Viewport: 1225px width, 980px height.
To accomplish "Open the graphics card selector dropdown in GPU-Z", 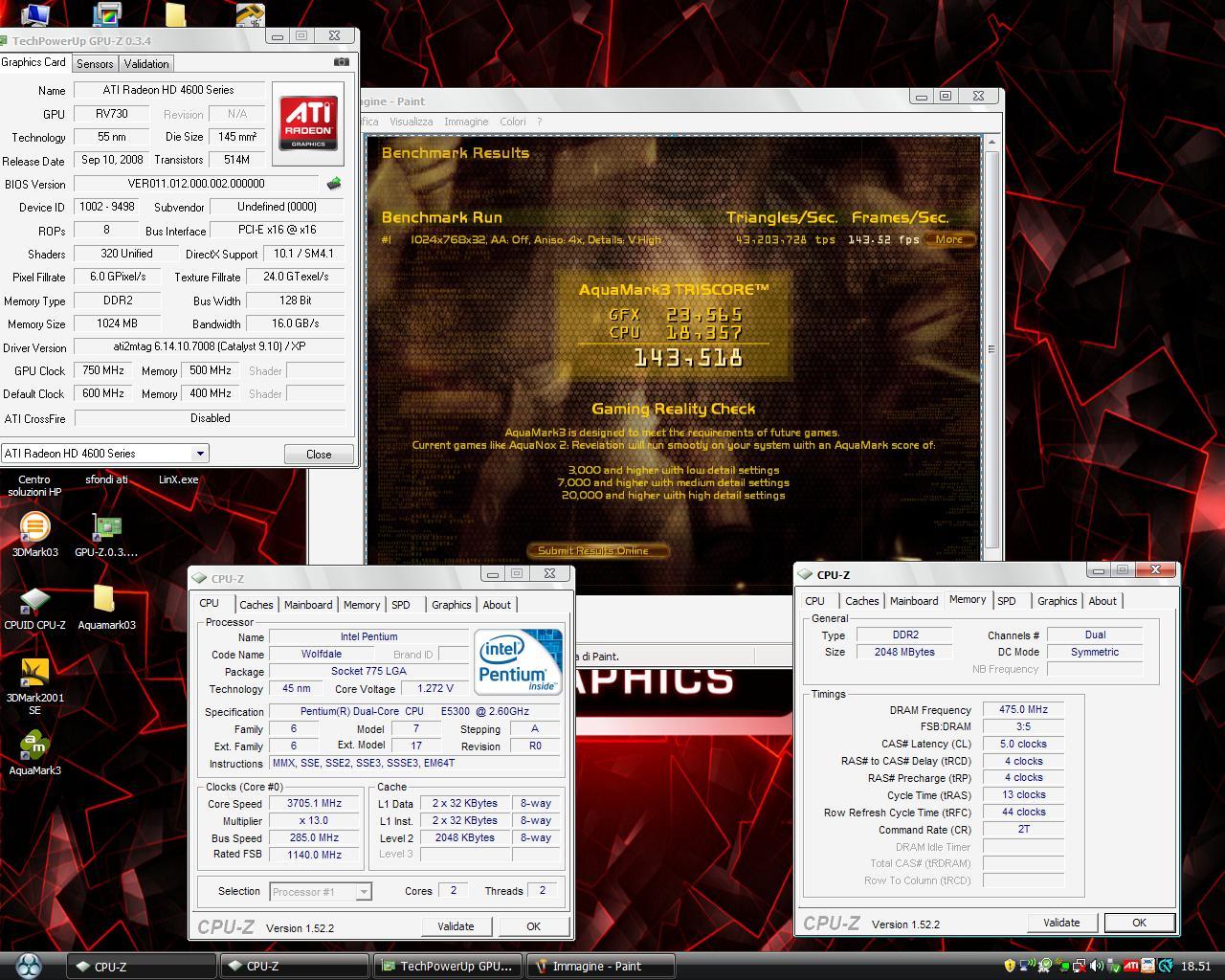I will pos(199,454).
